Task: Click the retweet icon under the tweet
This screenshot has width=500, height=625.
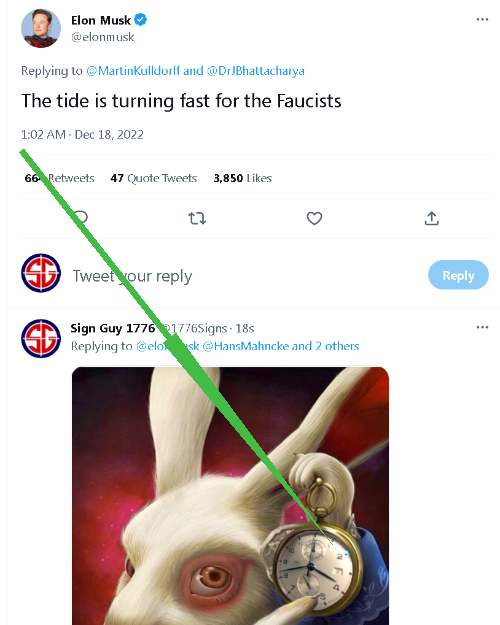Action: [197, 218]
